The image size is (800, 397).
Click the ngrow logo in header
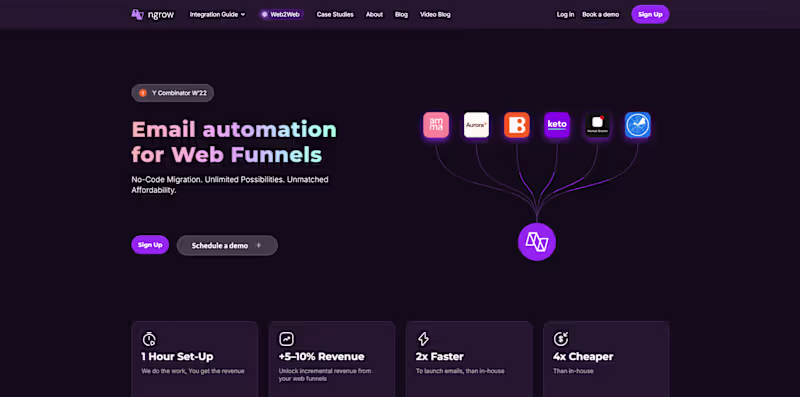click(152, 14)
